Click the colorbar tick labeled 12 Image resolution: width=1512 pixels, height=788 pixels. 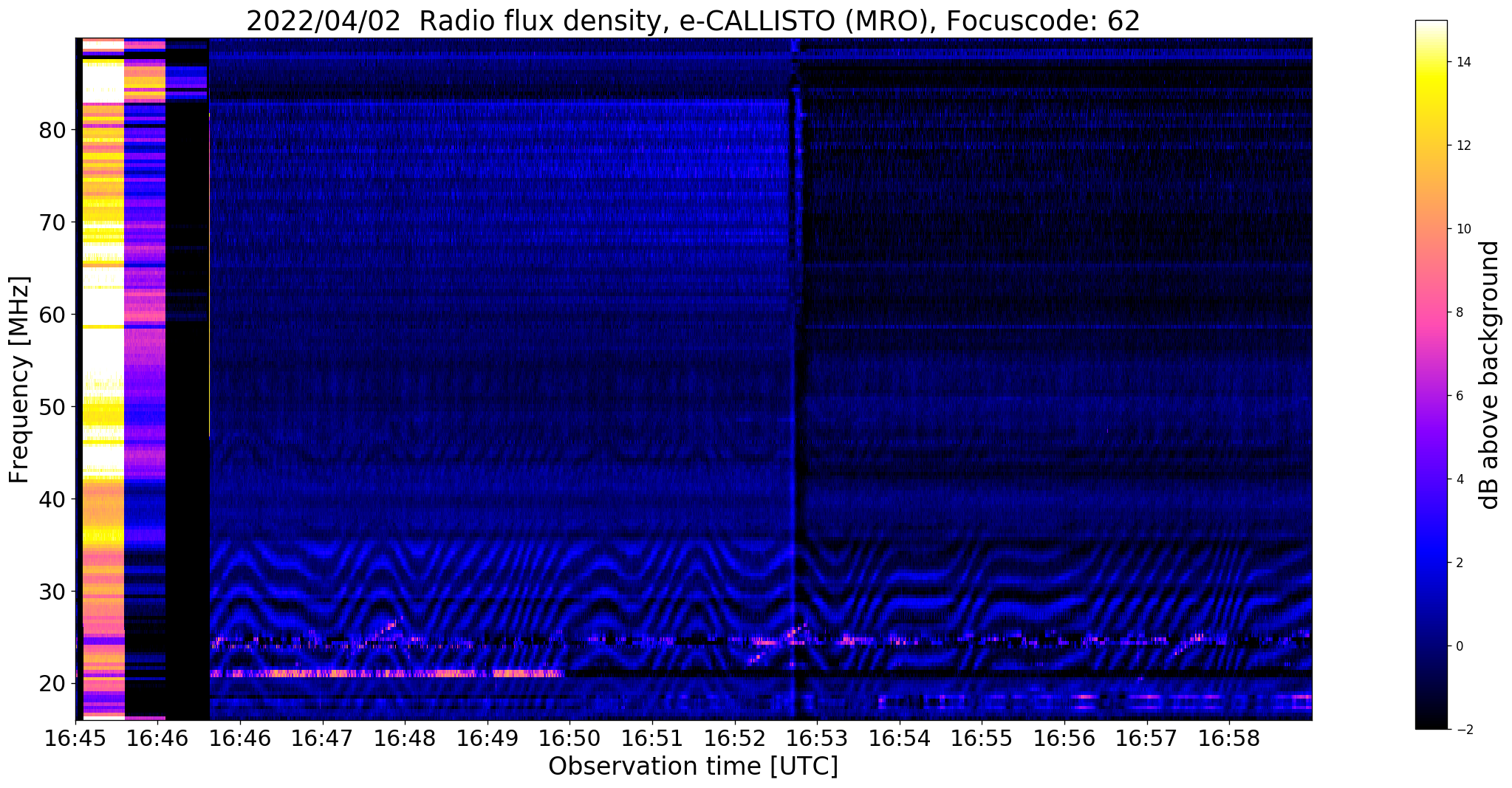coord(1463,145)
